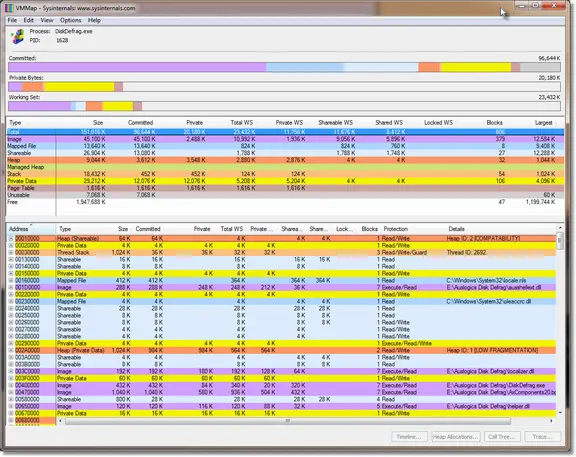Select the Heap summary row
This screenshot has height=457, width=576.
coord(285,160)
